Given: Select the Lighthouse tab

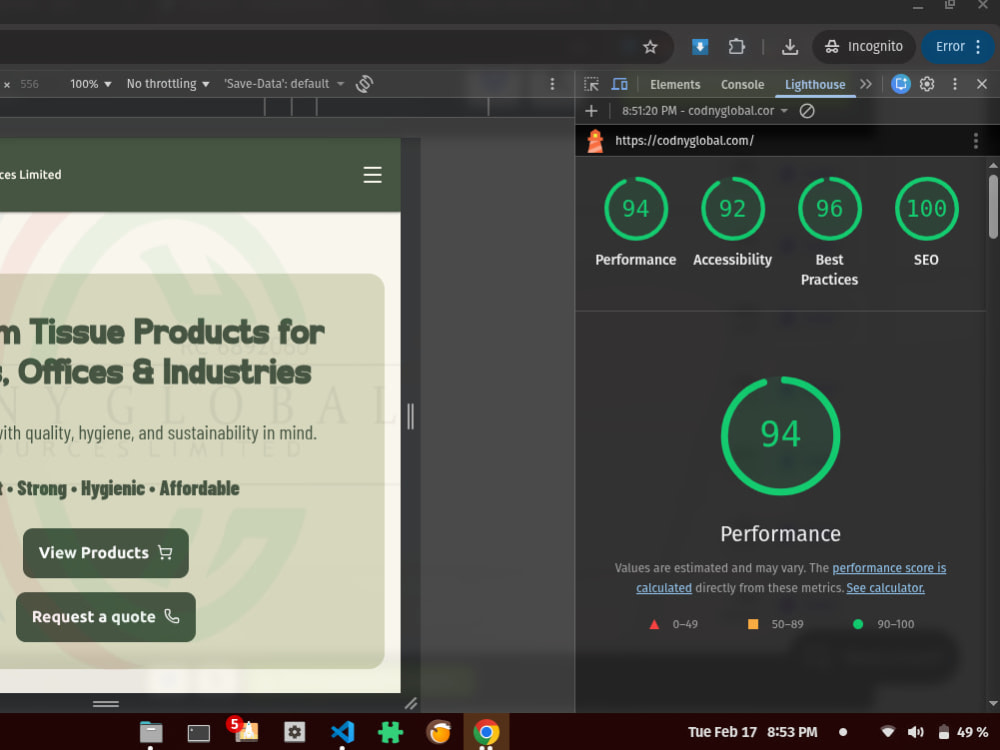Looking at the screenshot, I should point(815,84).
